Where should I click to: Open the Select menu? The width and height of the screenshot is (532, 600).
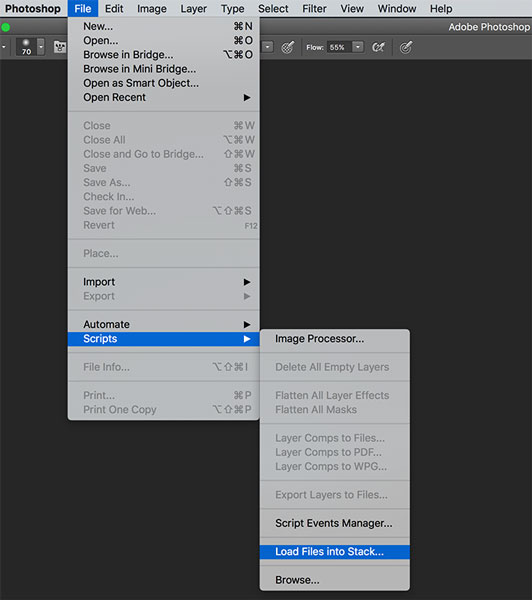coord(273,8)
